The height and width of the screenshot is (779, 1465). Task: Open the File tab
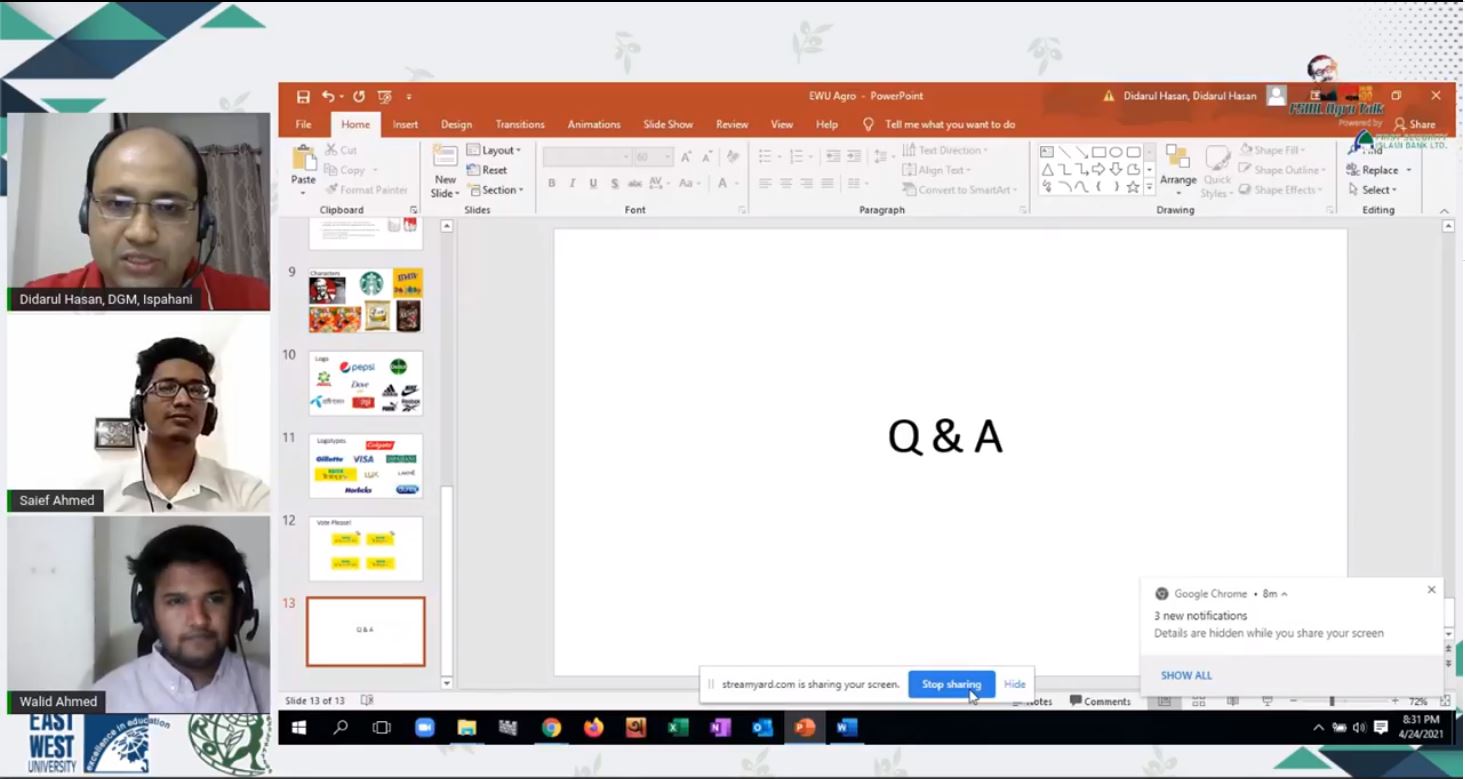tap(303, 125)
